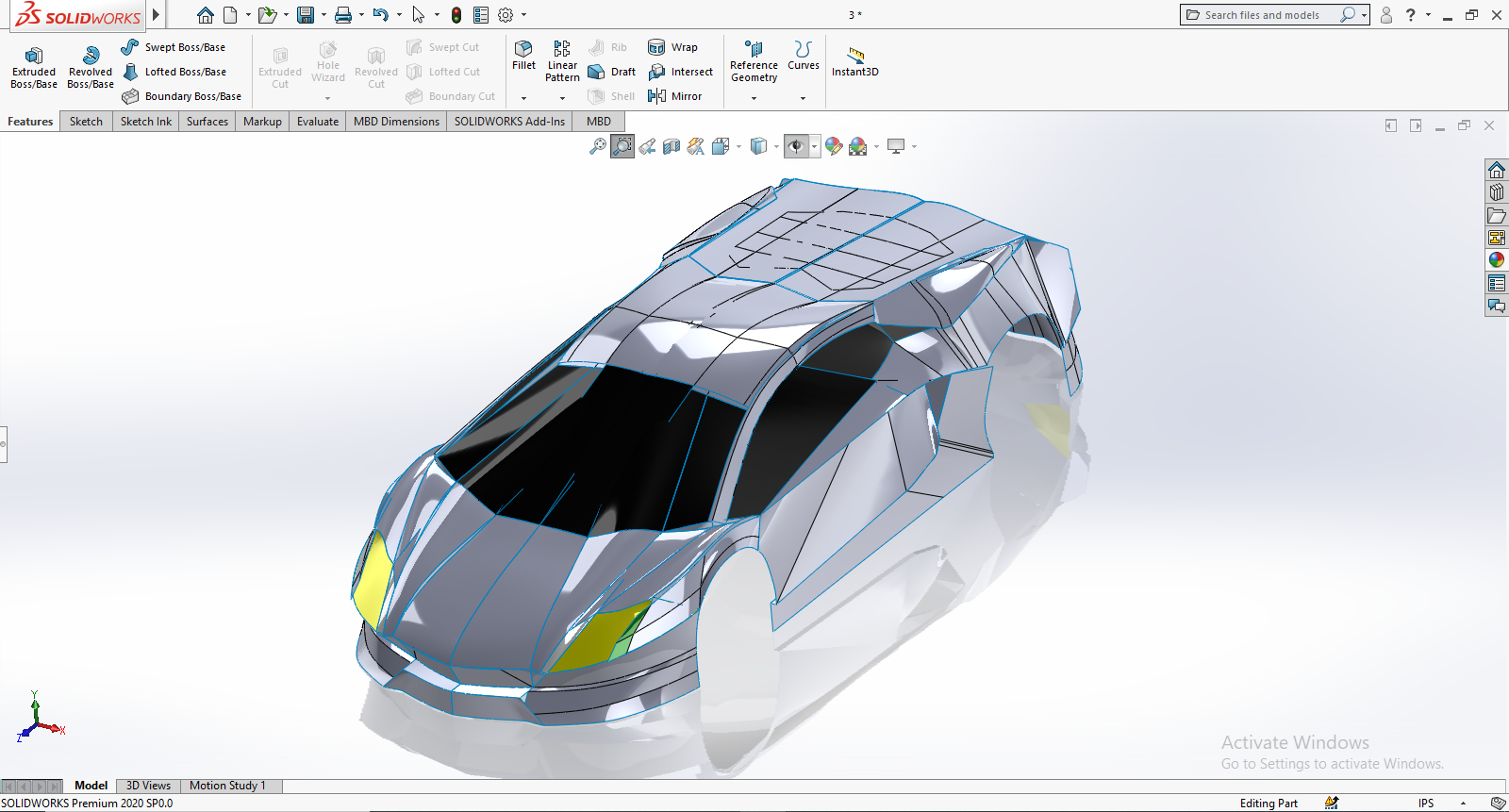Screen dimensions: 1509x812
Task: Click the Display Style cube icon
Action: tap(758, 146)
